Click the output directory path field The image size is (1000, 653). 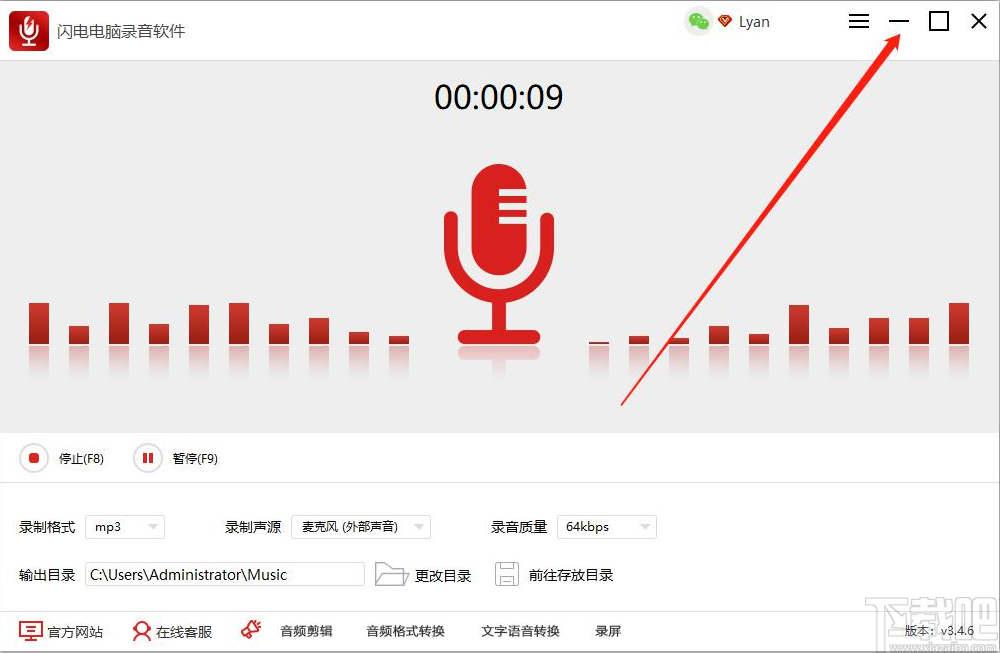pyautogui.click(x=225, y=573)
